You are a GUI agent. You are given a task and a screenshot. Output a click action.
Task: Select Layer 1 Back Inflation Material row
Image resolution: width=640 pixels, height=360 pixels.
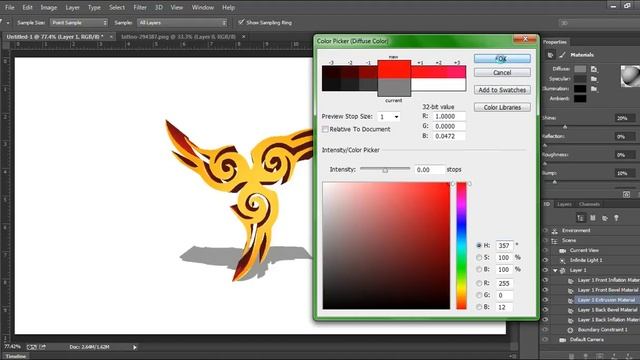coord(608,320)
